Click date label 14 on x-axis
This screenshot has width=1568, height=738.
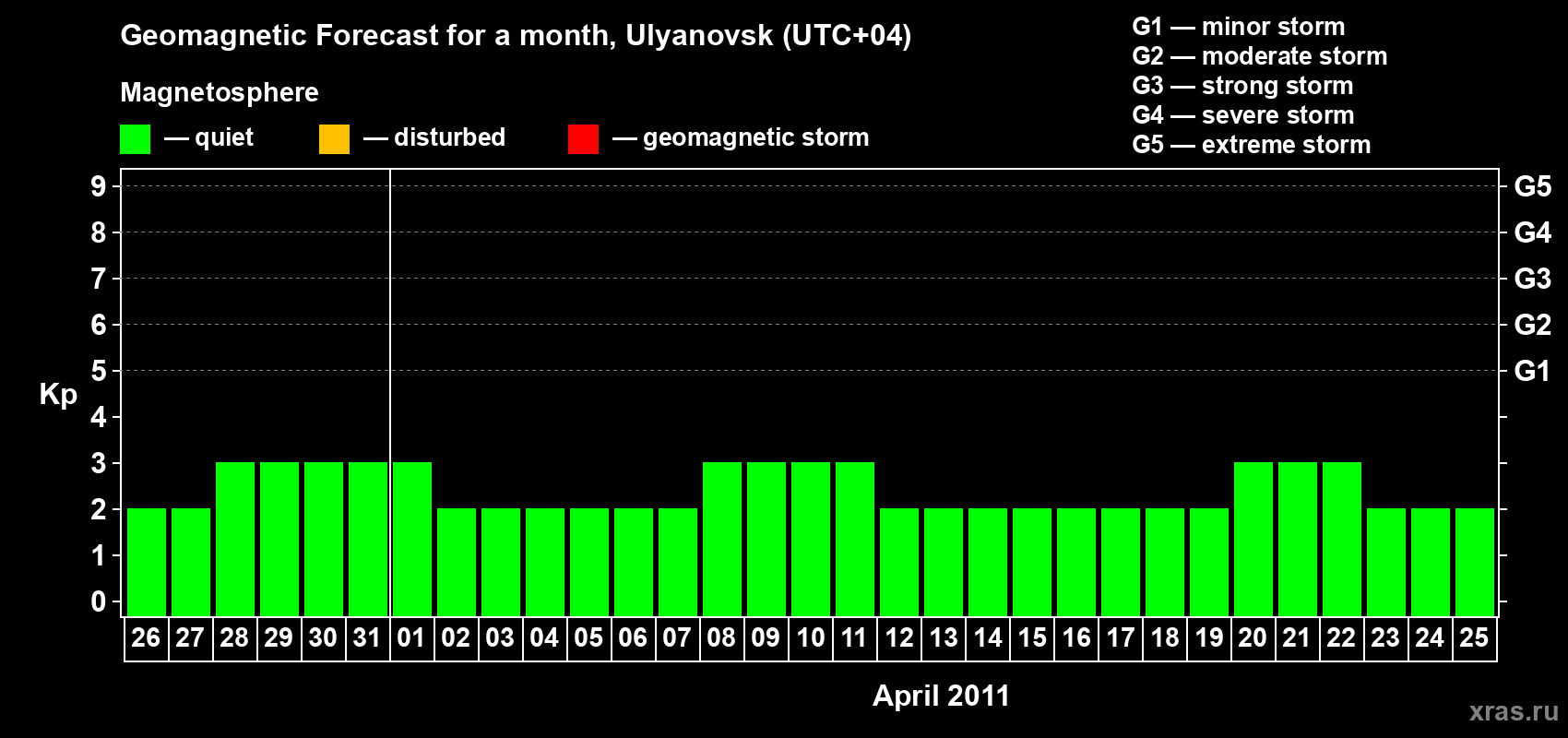click(987, 637)
